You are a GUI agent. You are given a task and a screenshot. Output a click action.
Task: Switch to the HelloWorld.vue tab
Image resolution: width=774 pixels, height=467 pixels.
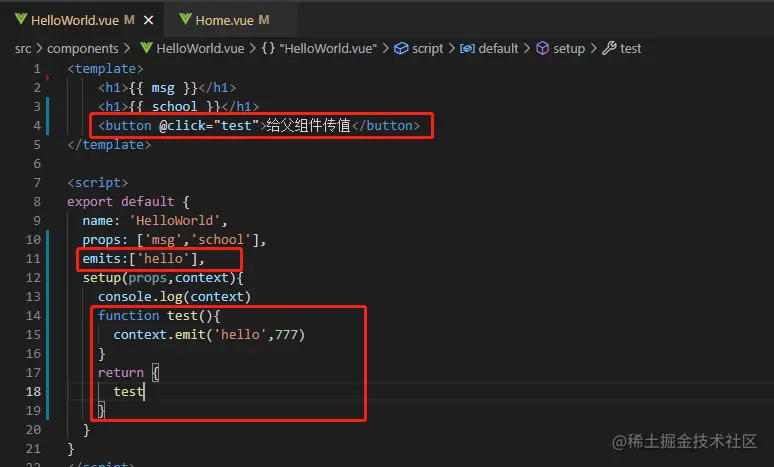pos(84,20)
